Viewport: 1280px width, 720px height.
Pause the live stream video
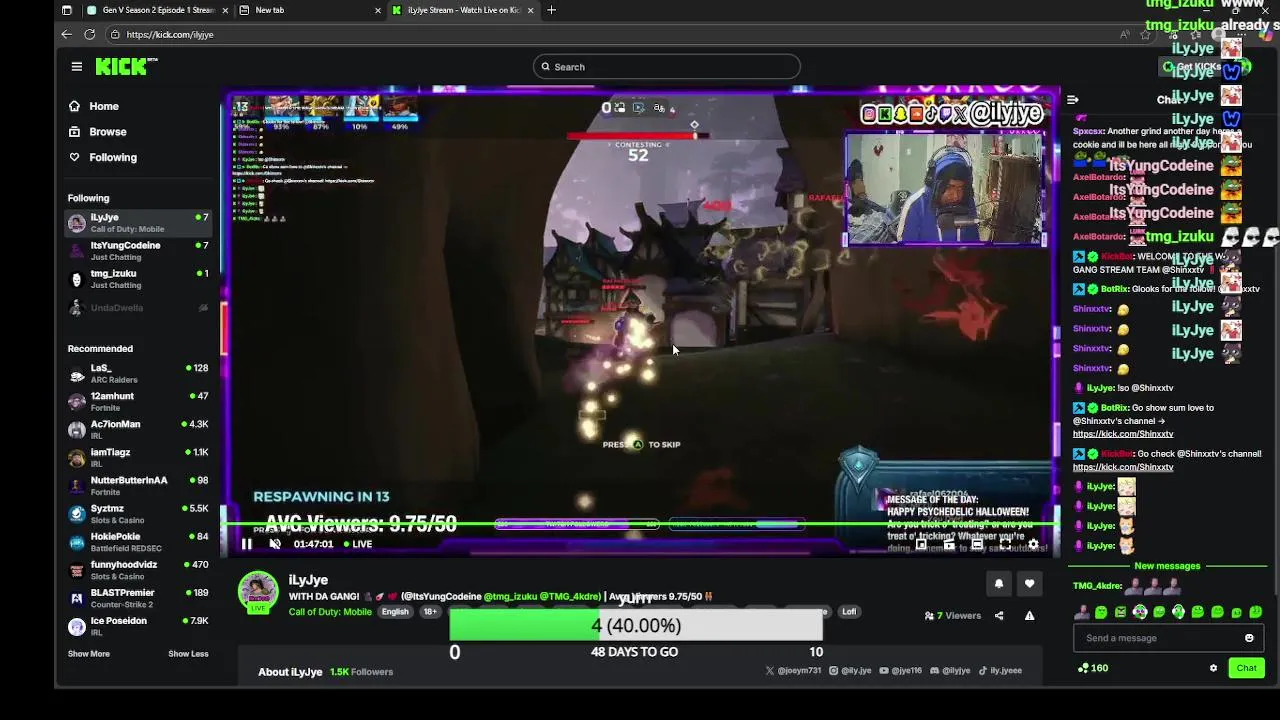(246, 544)
